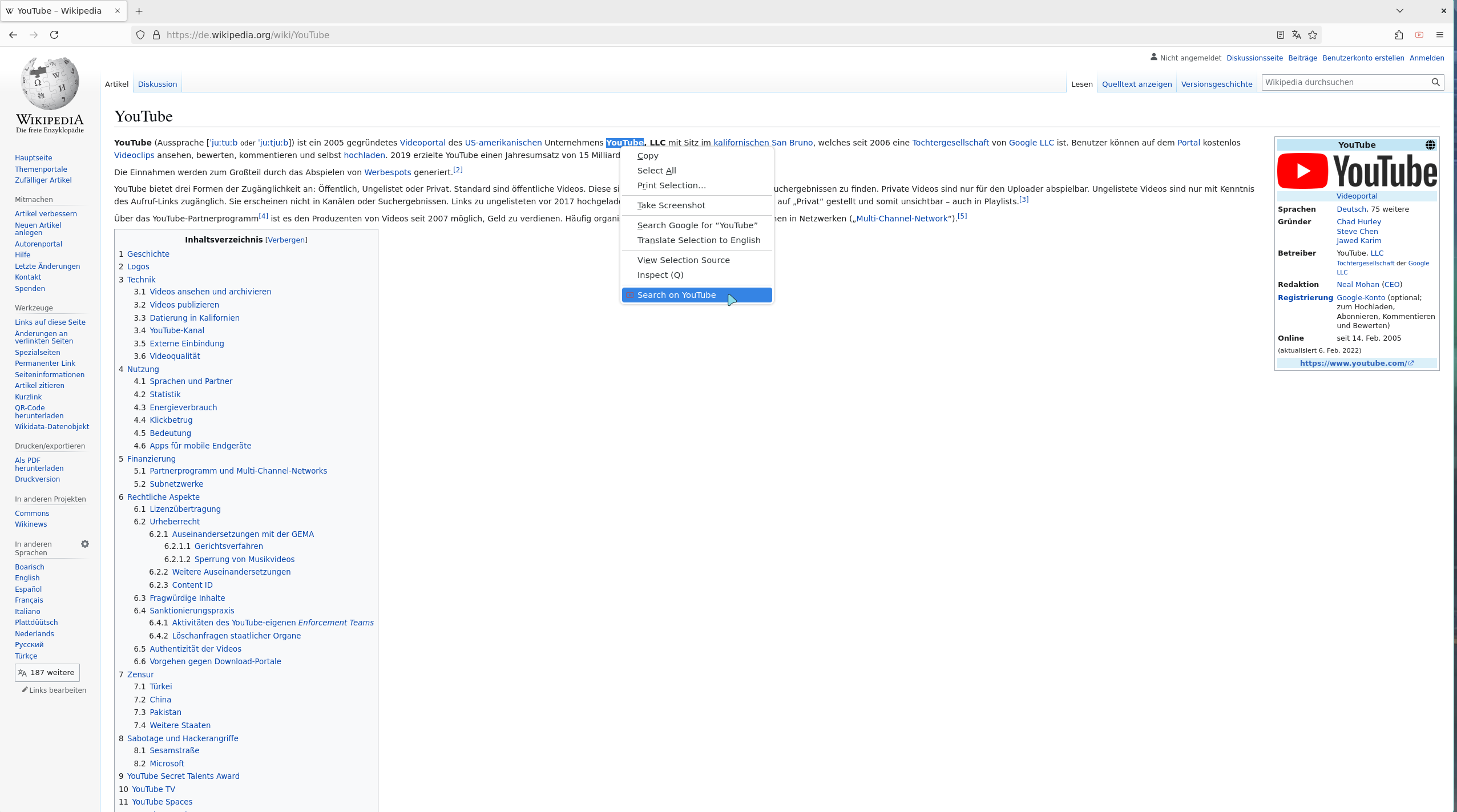The image size is (1457, 812).
Task: Close the YouTube – Wikipedia tab
Action: pyautogui.click(x=118, y=11)
